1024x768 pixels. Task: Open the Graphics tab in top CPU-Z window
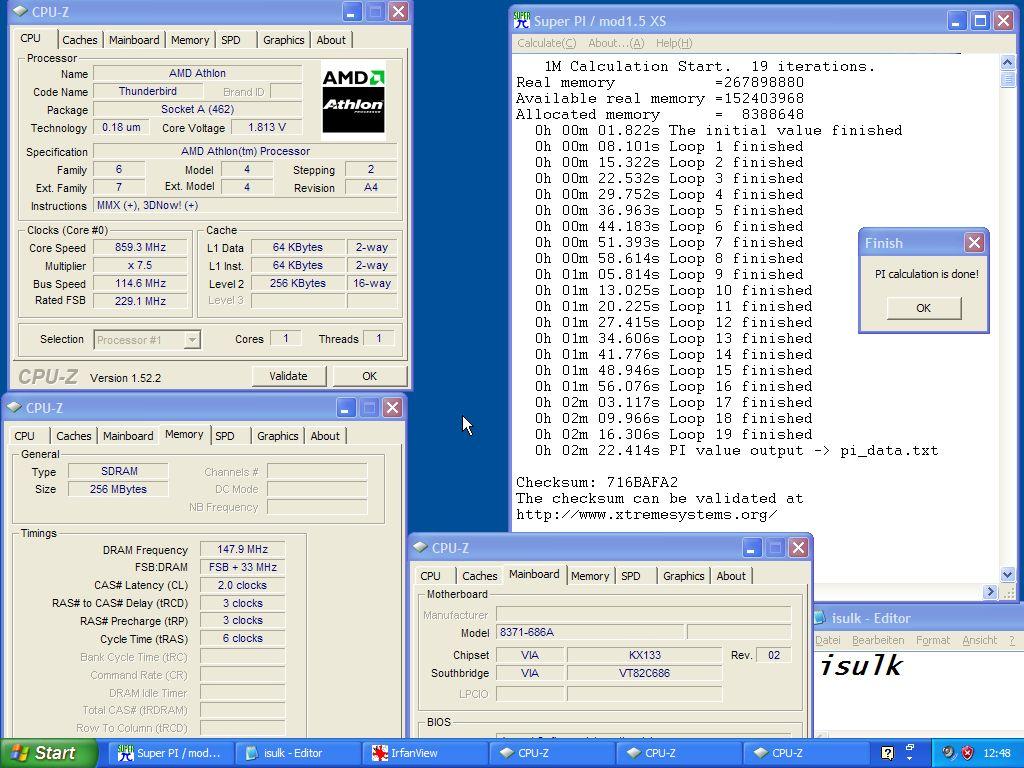click(283, 40)
